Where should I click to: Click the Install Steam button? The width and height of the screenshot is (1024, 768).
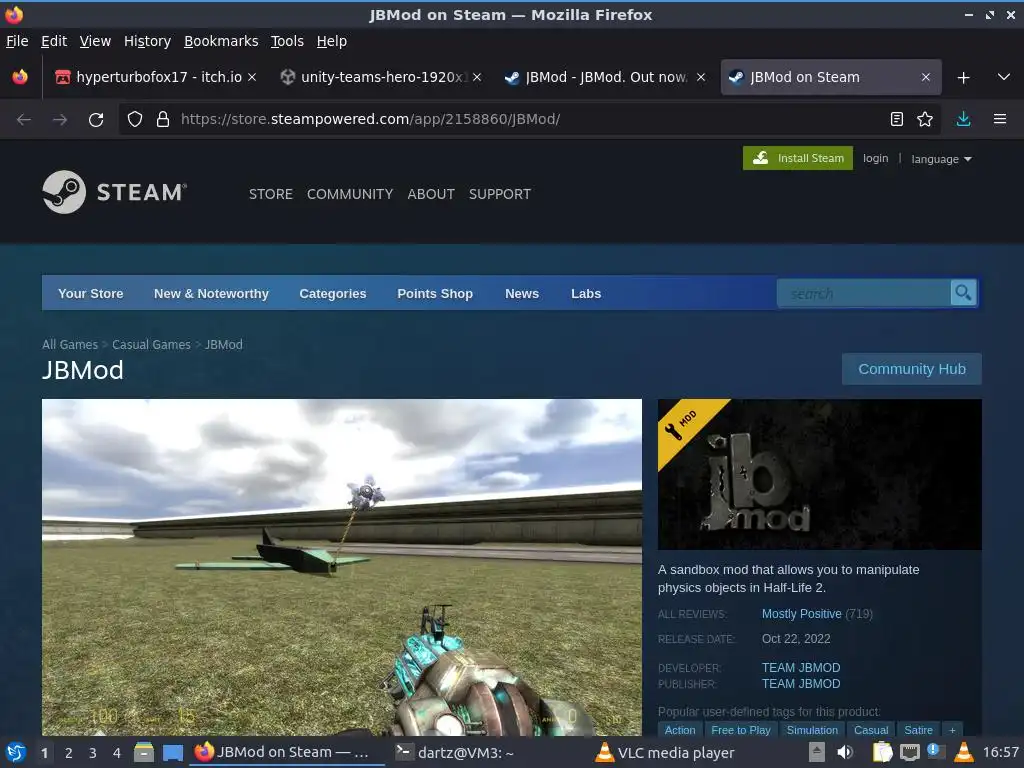pyautogui.click(x=797, y=158)
